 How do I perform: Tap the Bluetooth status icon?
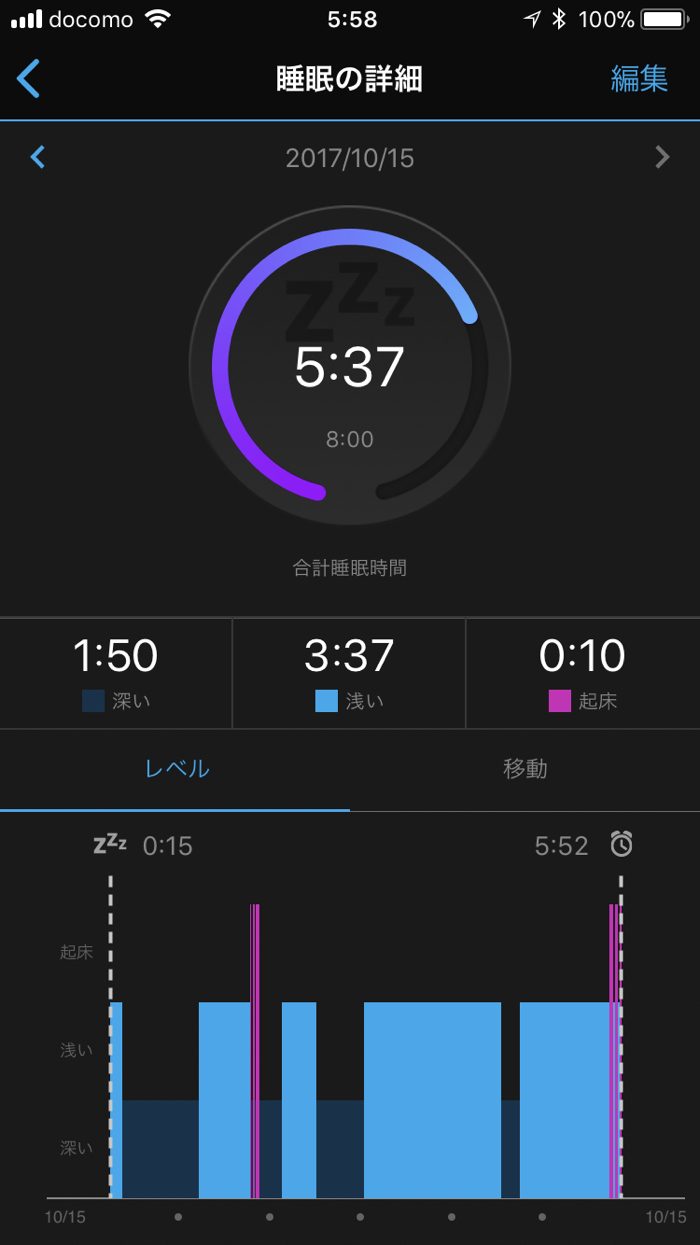pyautogui.click(x=559, y=19)
